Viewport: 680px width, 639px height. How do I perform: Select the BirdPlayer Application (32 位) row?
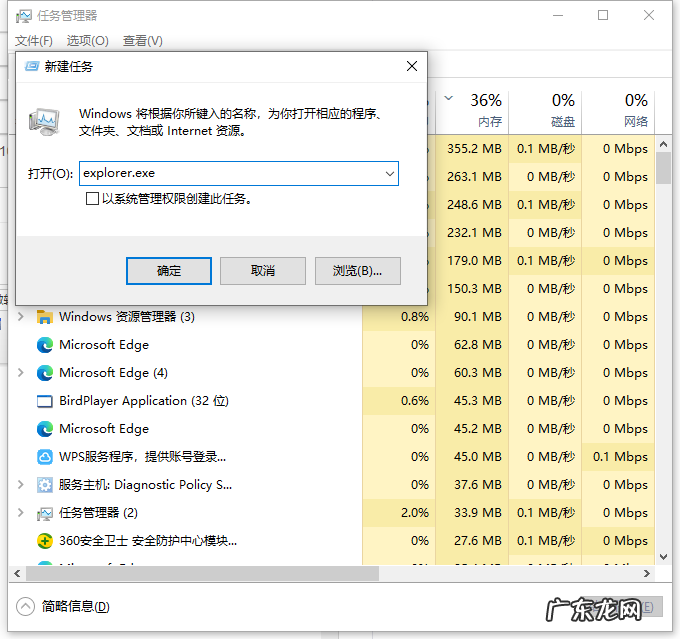(332, 401)
